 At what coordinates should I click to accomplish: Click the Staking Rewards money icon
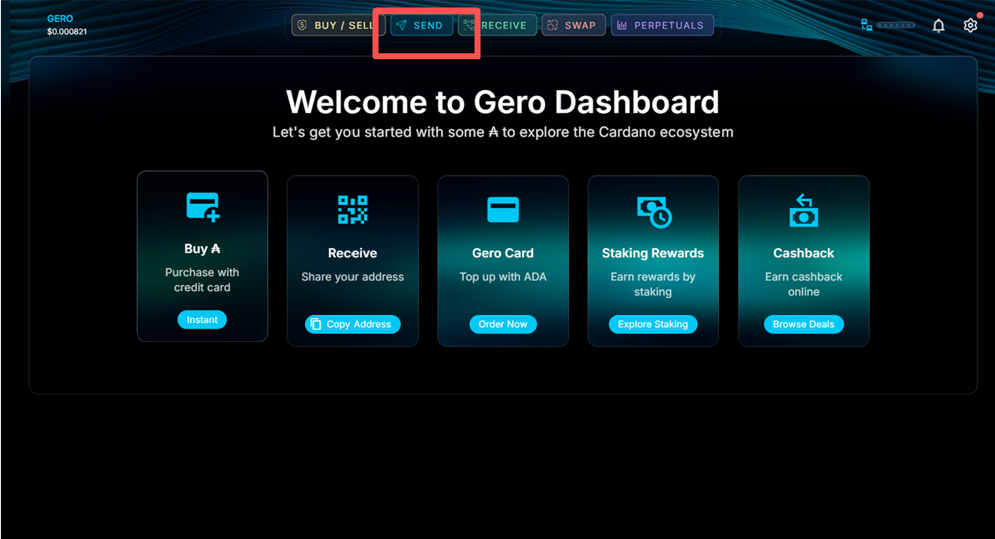tap(653, 211)
